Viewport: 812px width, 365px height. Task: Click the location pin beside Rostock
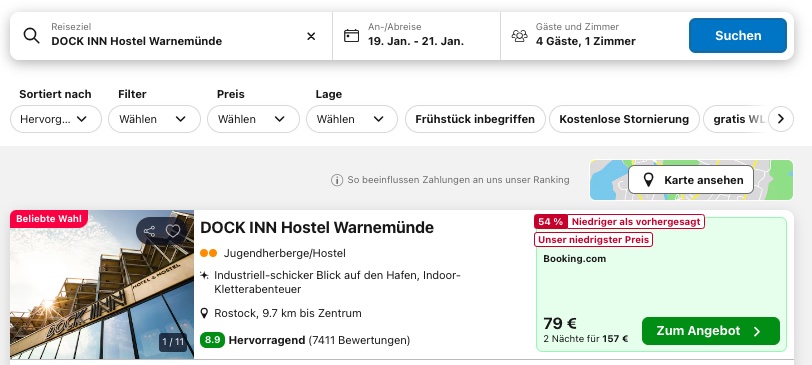205,313
